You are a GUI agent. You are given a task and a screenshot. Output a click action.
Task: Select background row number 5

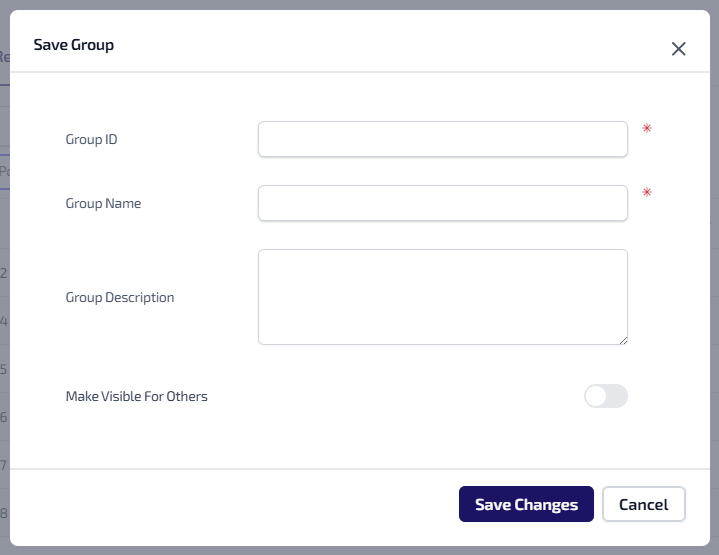[4, 368]
